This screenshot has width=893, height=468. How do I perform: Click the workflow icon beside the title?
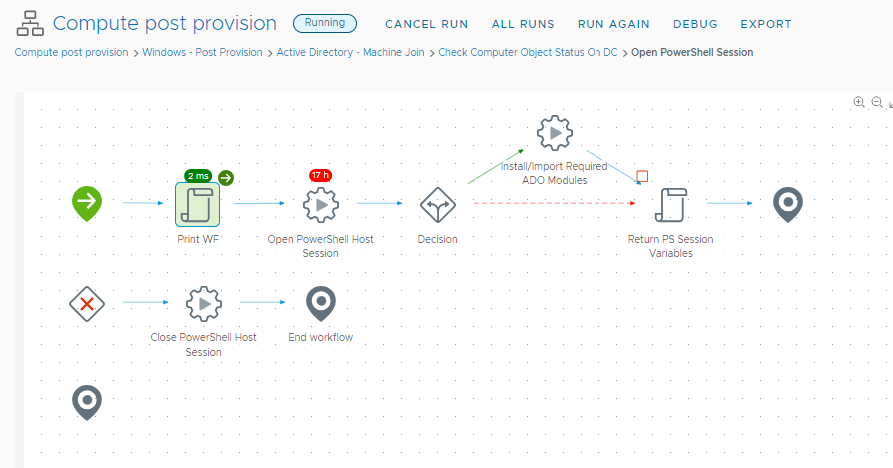pos(30,24)
